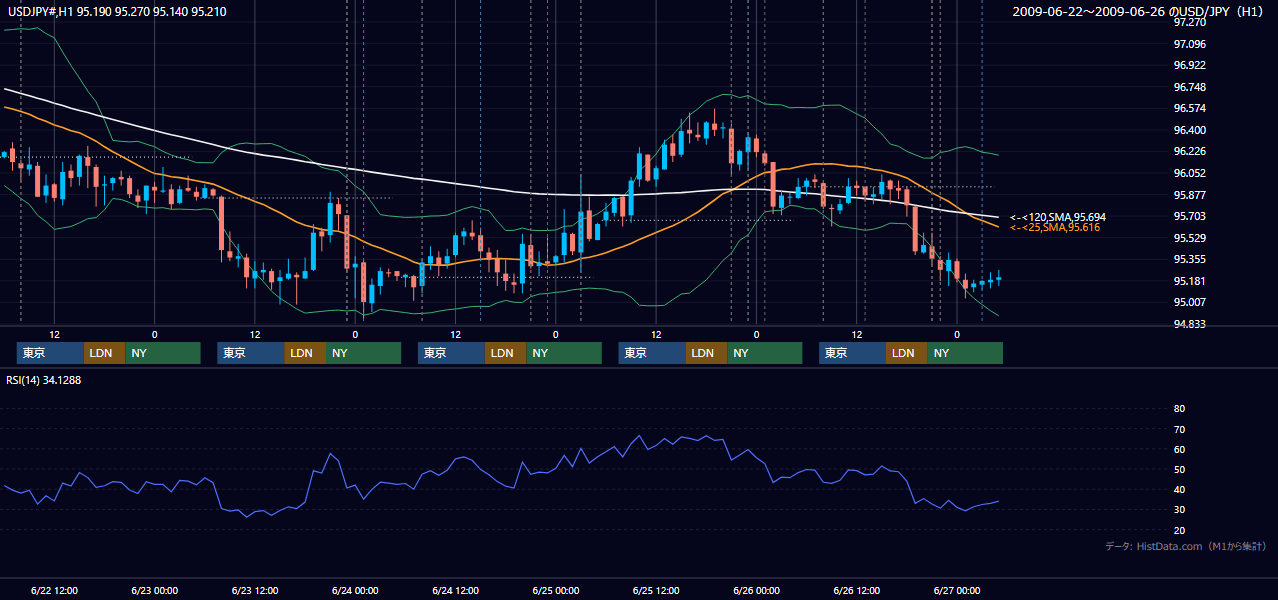
Task: Select the 6/26 00:00 time axis label
Action: point(756,590)
